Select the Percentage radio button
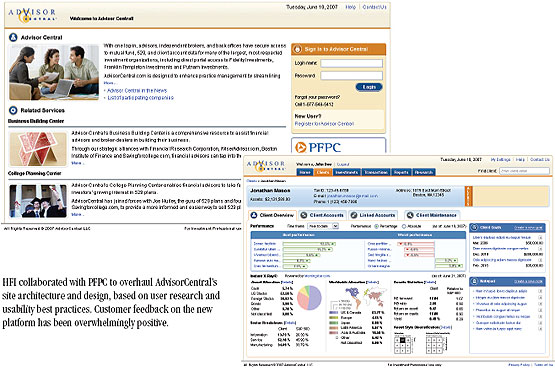The height and width of the screenshot is (371, 555). coord(376,226)
